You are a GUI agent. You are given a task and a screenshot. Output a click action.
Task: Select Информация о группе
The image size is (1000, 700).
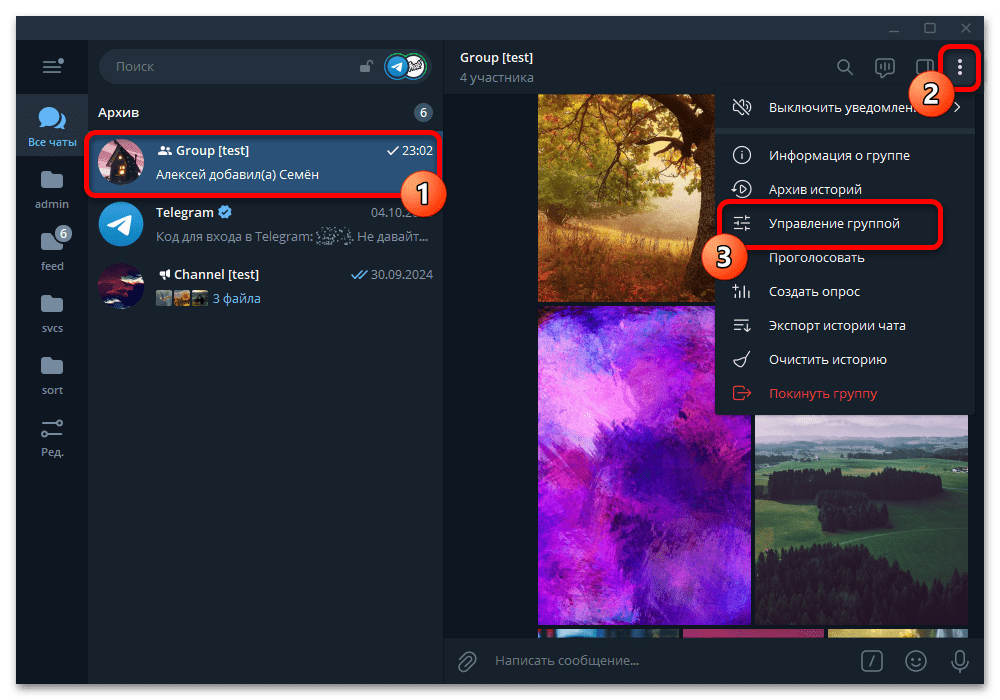(x=845, y=156)
